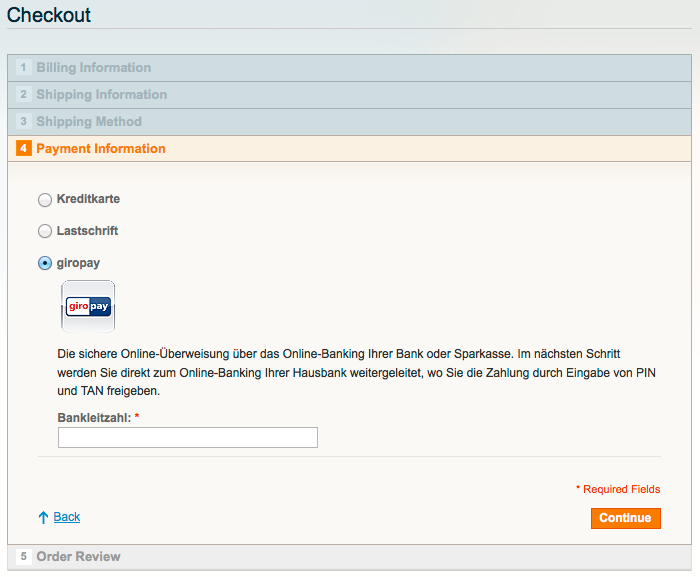The height and width of the screenshot is (577, 700).
Task: Click the step number 3 badge
Action: (x=24, y=121)
